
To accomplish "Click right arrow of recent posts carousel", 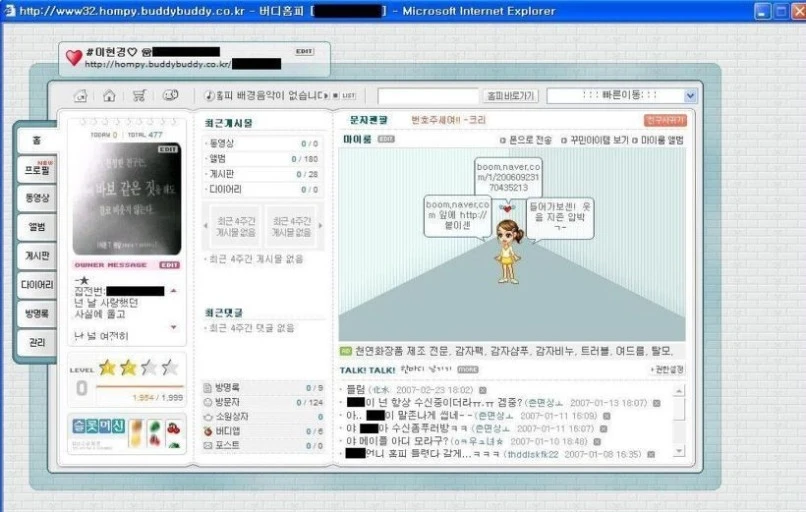I will tap(321, 226).
